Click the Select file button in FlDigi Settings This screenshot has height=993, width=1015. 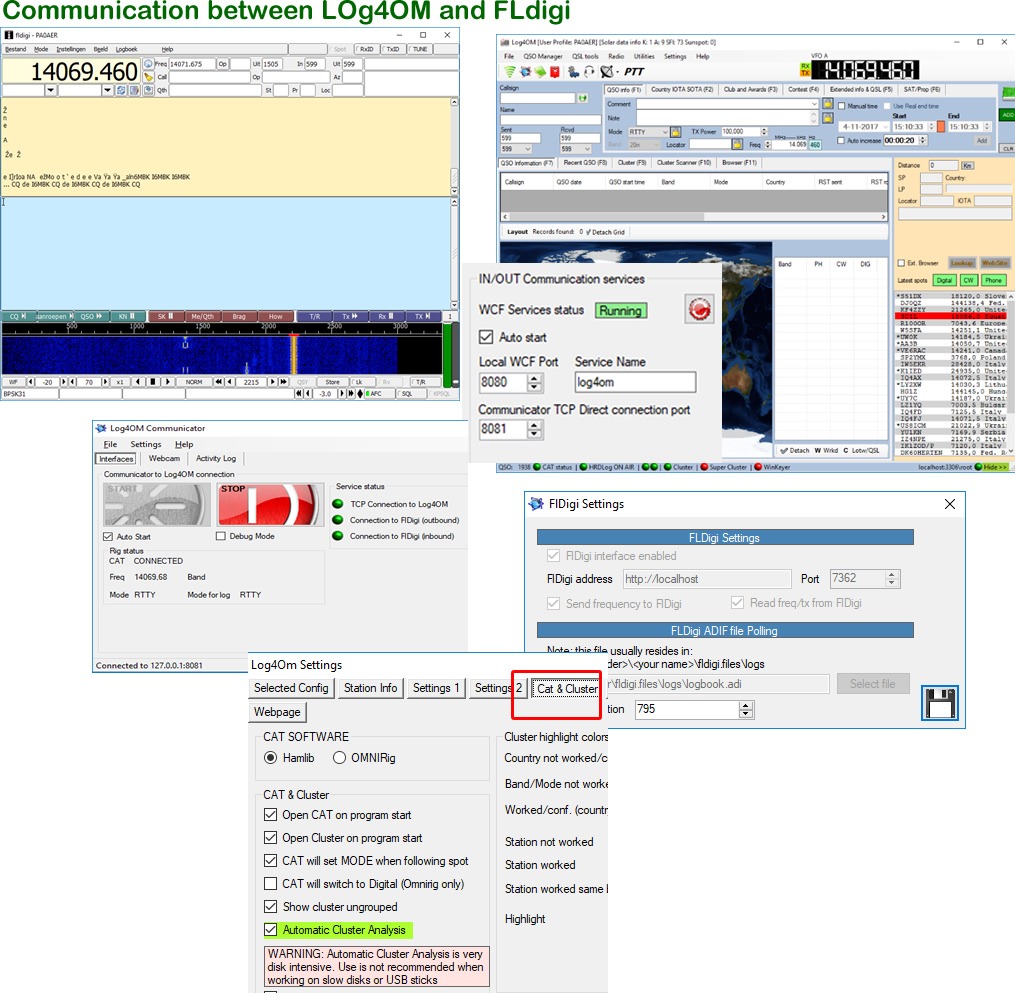click(873, 684)
